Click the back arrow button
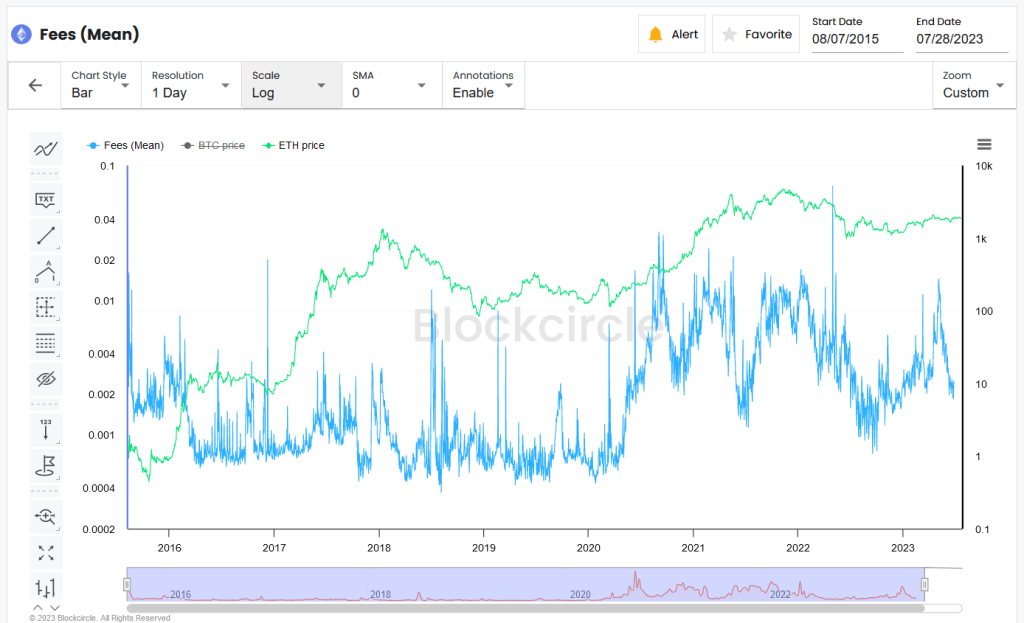 point(35,85)
